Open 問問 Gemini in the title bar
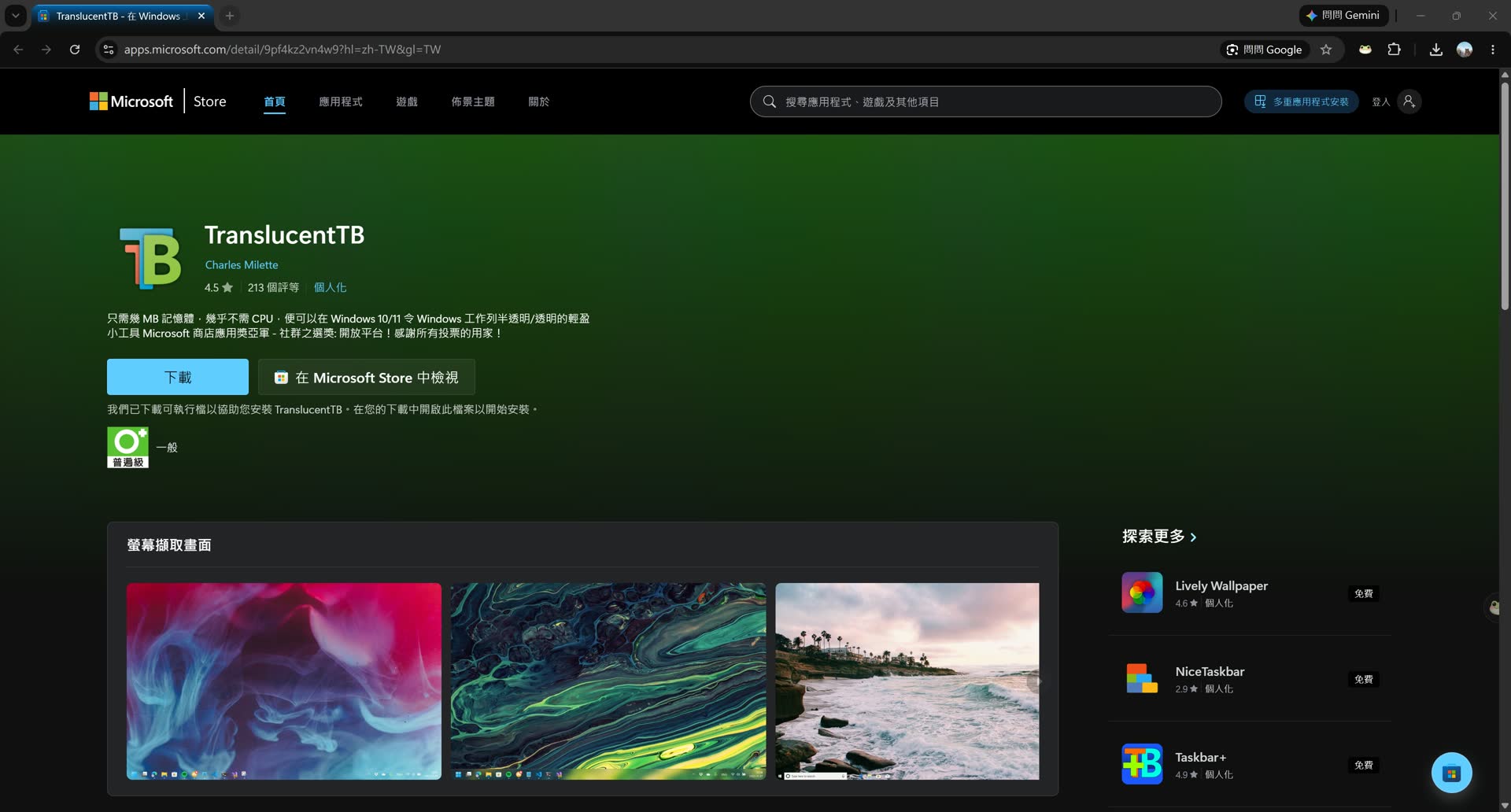Image resolution: width=1511 pixels, height=812 pixels. (1343, 16)
